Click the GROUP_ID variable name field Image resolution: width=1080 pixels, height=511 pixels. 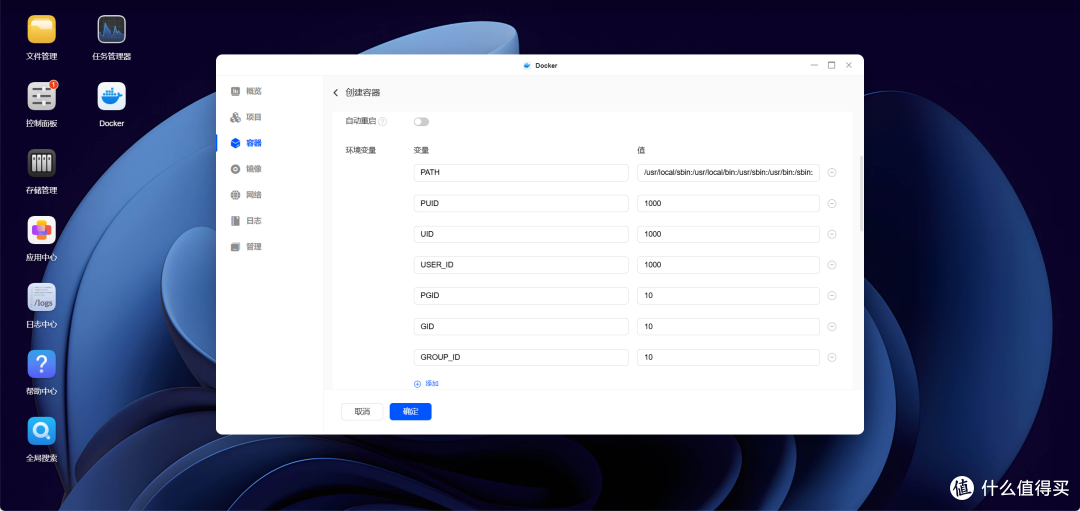tap(521, 357)
